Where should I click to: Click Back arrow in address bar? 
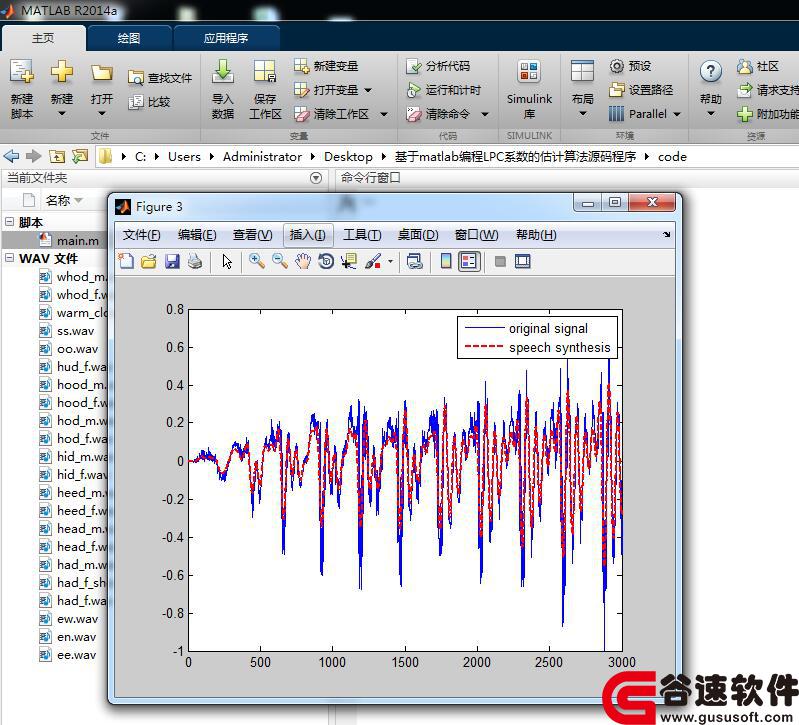pos(11,156)
